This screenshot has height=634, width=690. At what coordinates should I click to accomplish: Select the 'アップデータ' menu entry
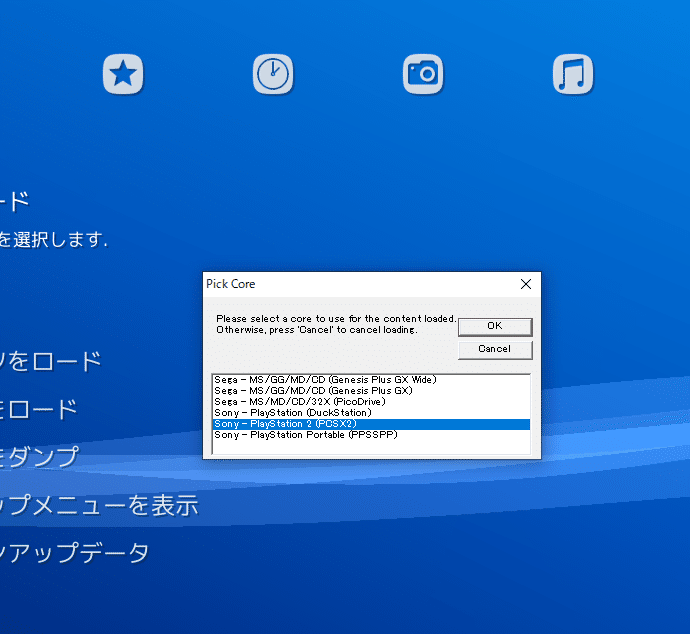74,553
